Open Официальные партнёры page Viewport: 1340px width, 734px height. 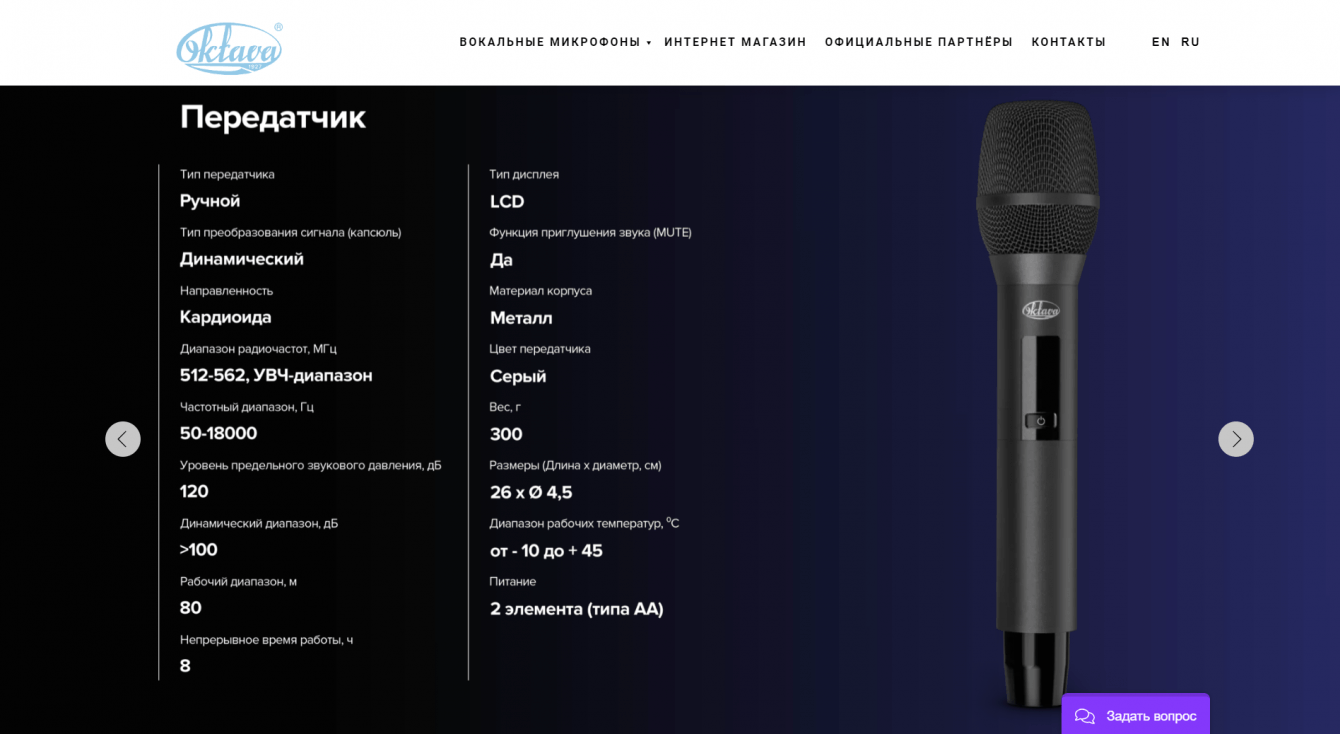918,42
